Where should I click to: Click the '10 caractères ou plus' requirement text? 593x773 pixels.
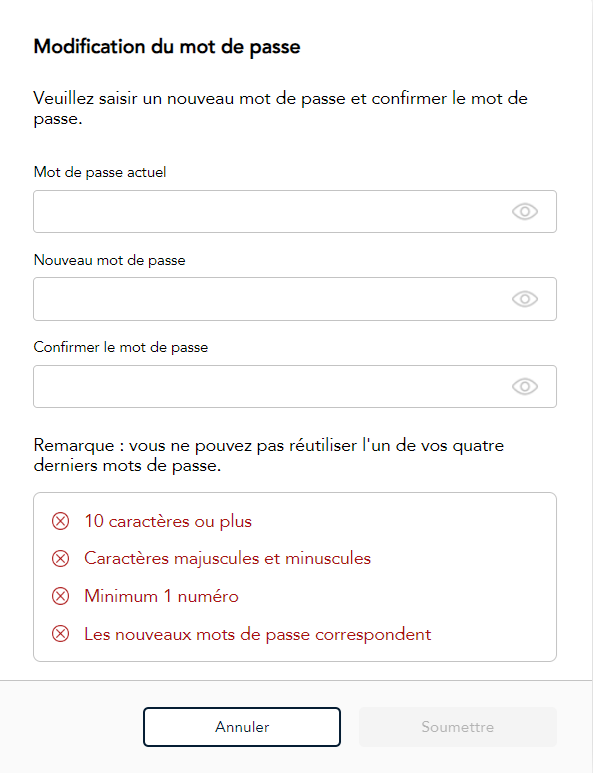(168, 521)
